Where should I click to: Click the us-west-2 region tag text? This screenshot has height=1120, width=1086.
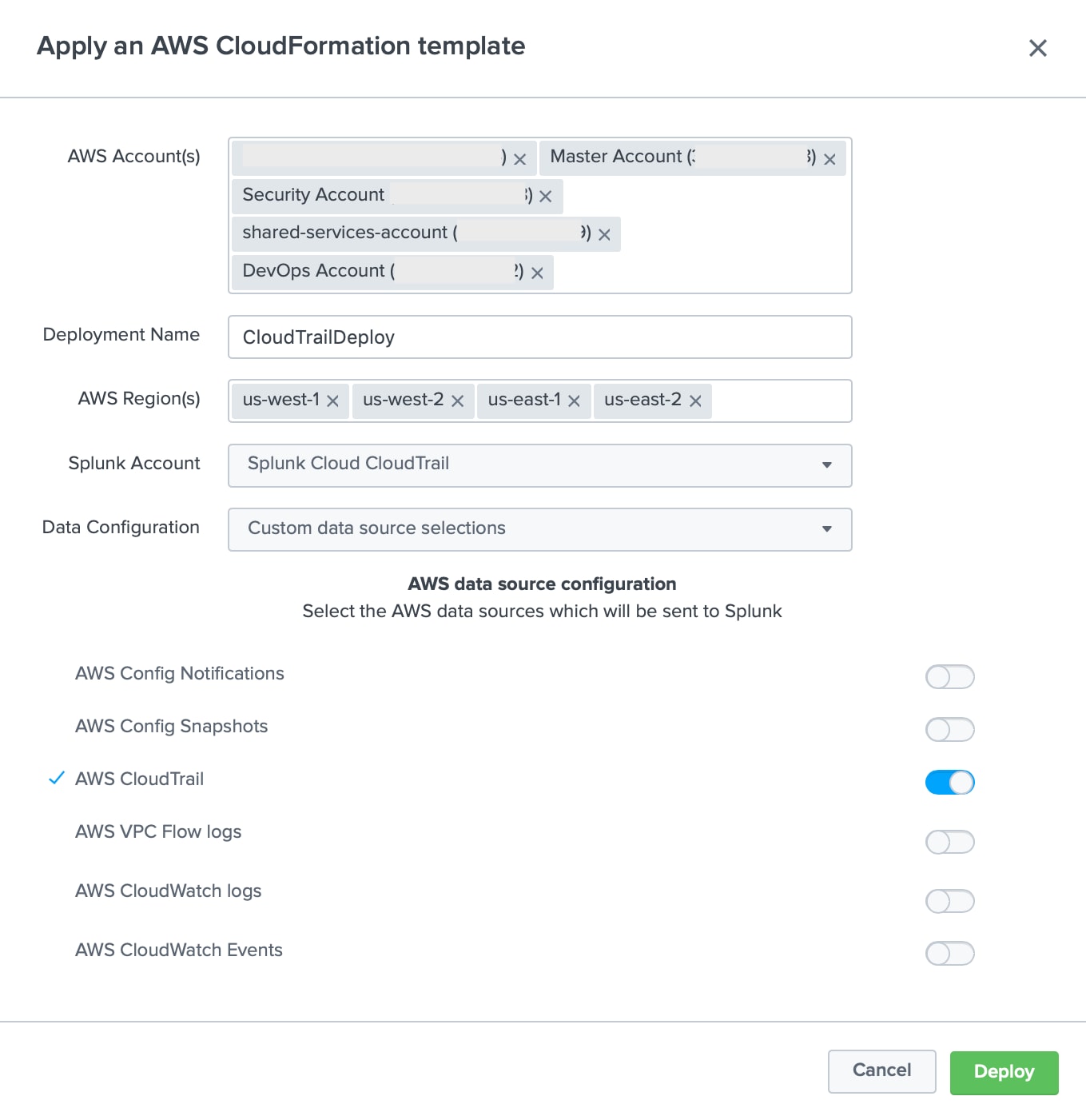click(x=404, y=399)
